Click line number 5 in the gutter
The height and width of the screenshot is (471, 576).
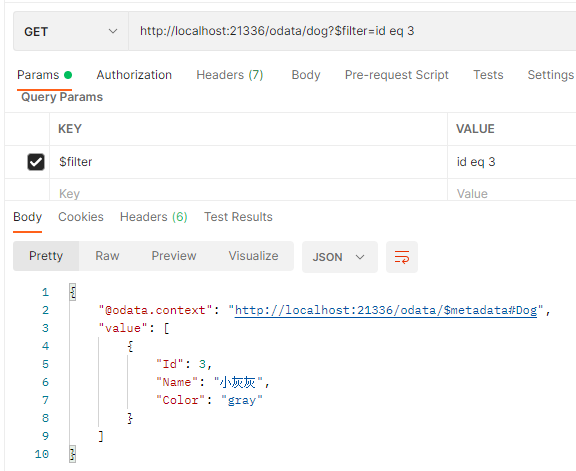[x=45, y=364]
